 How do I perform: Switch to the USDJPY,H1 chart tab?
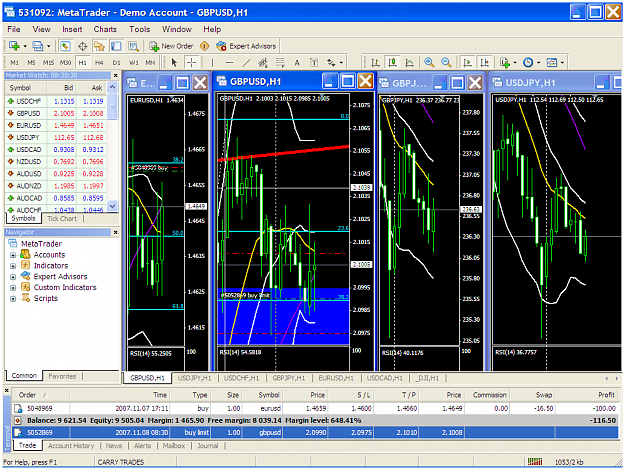click(x=195, y=378)
